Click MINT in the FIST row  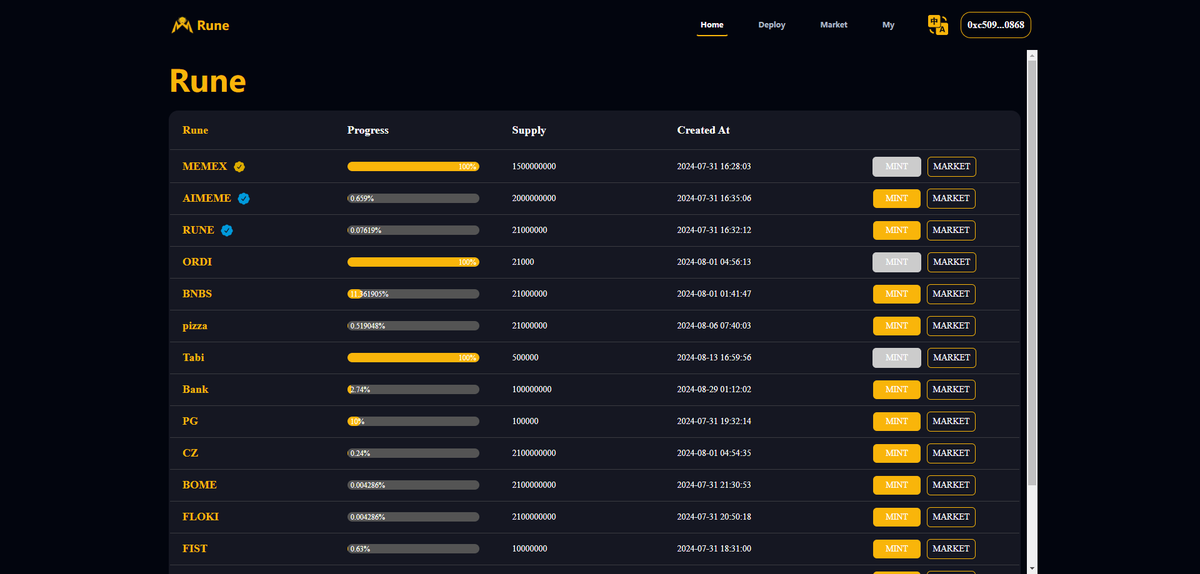pos(897,549)
